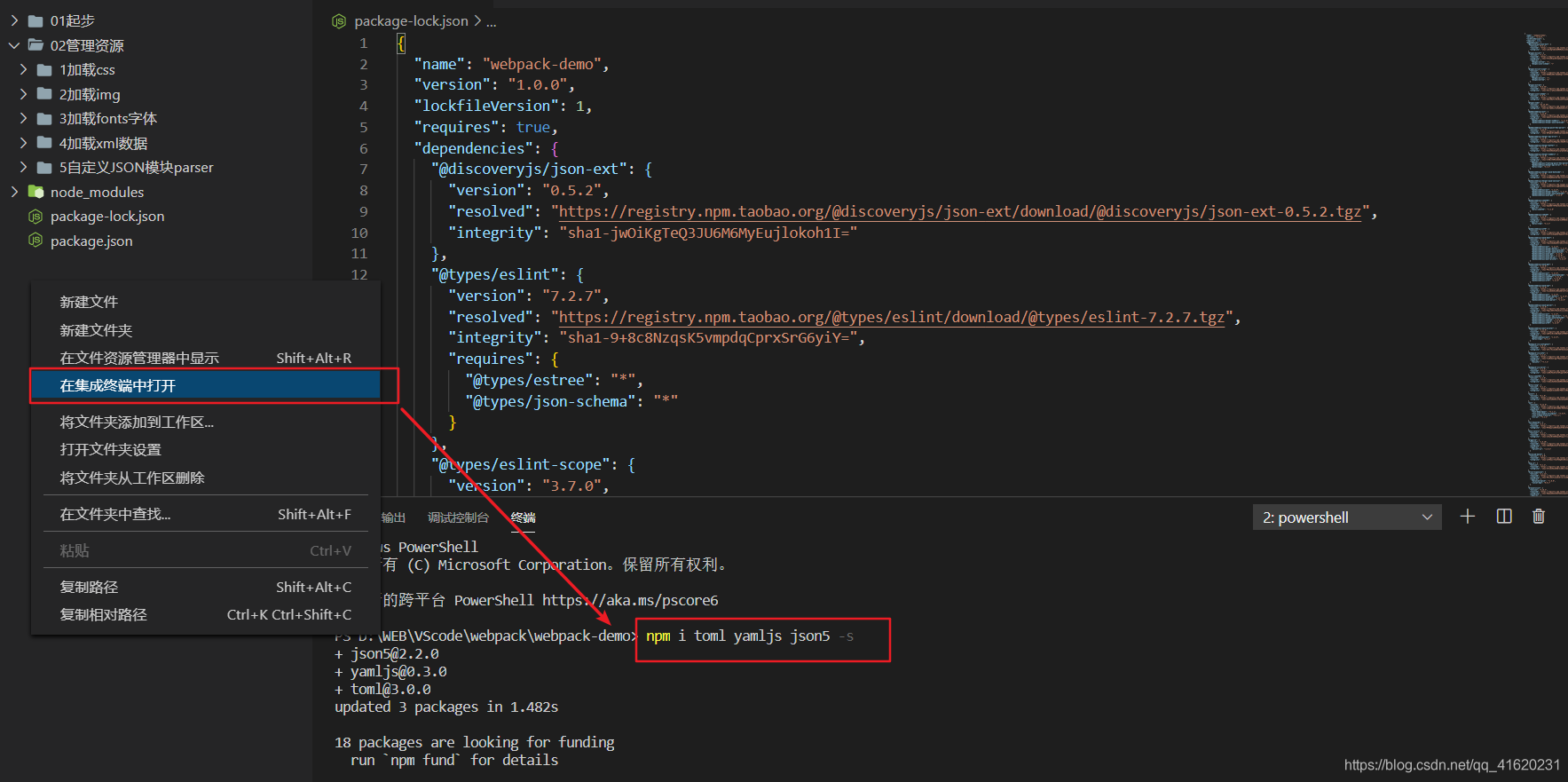Click the kill terminal trash icon
Image resolution: width=1568 pixels, height=782 pixels.
[x=1539, y=517]
